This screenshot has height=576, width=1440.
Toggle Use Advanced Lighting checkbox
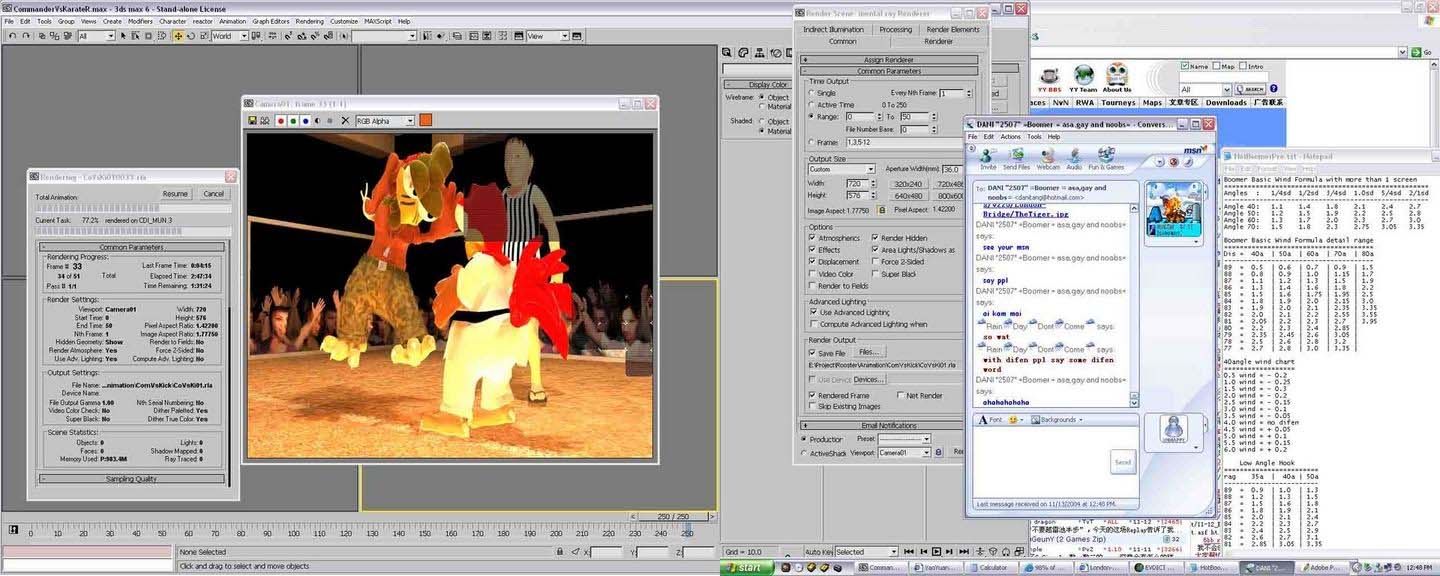point(812,312)
